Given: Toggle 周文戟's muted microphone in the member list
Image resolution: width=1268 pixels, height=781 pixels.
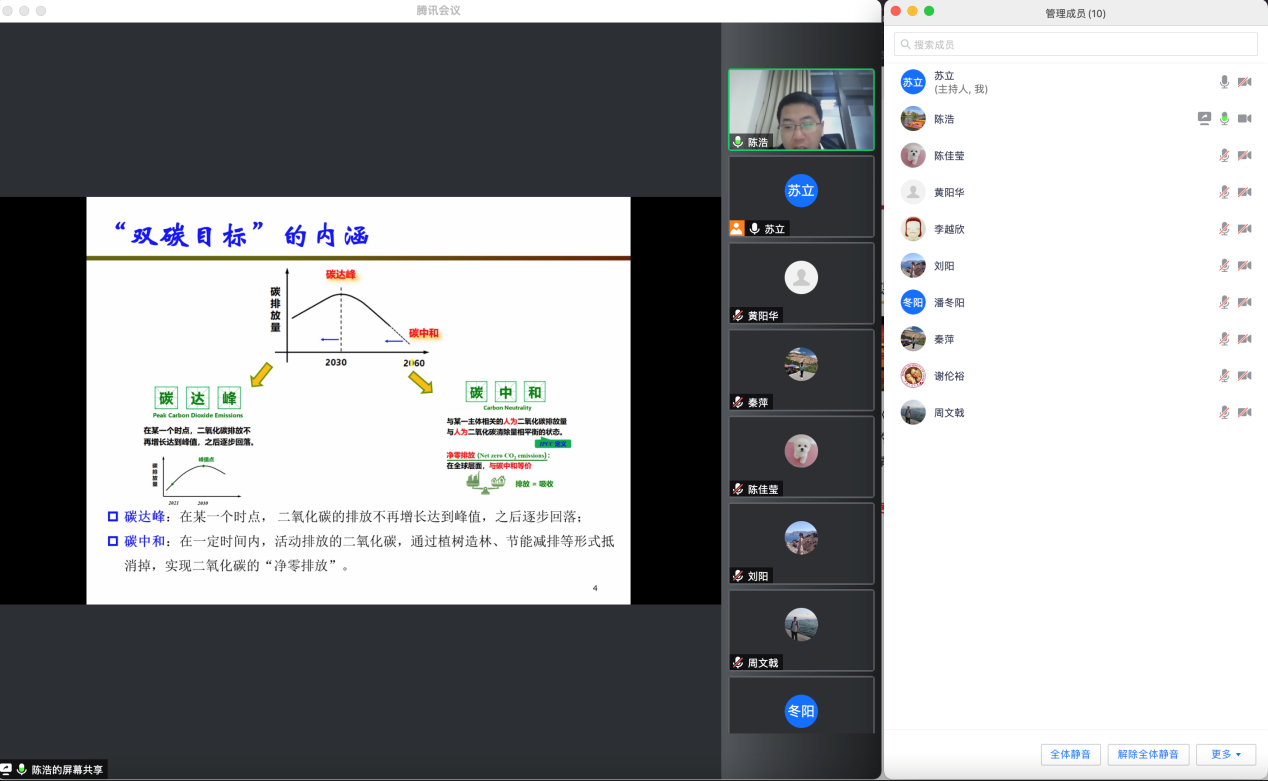Looking at the screenshot, I should 1224,412.
